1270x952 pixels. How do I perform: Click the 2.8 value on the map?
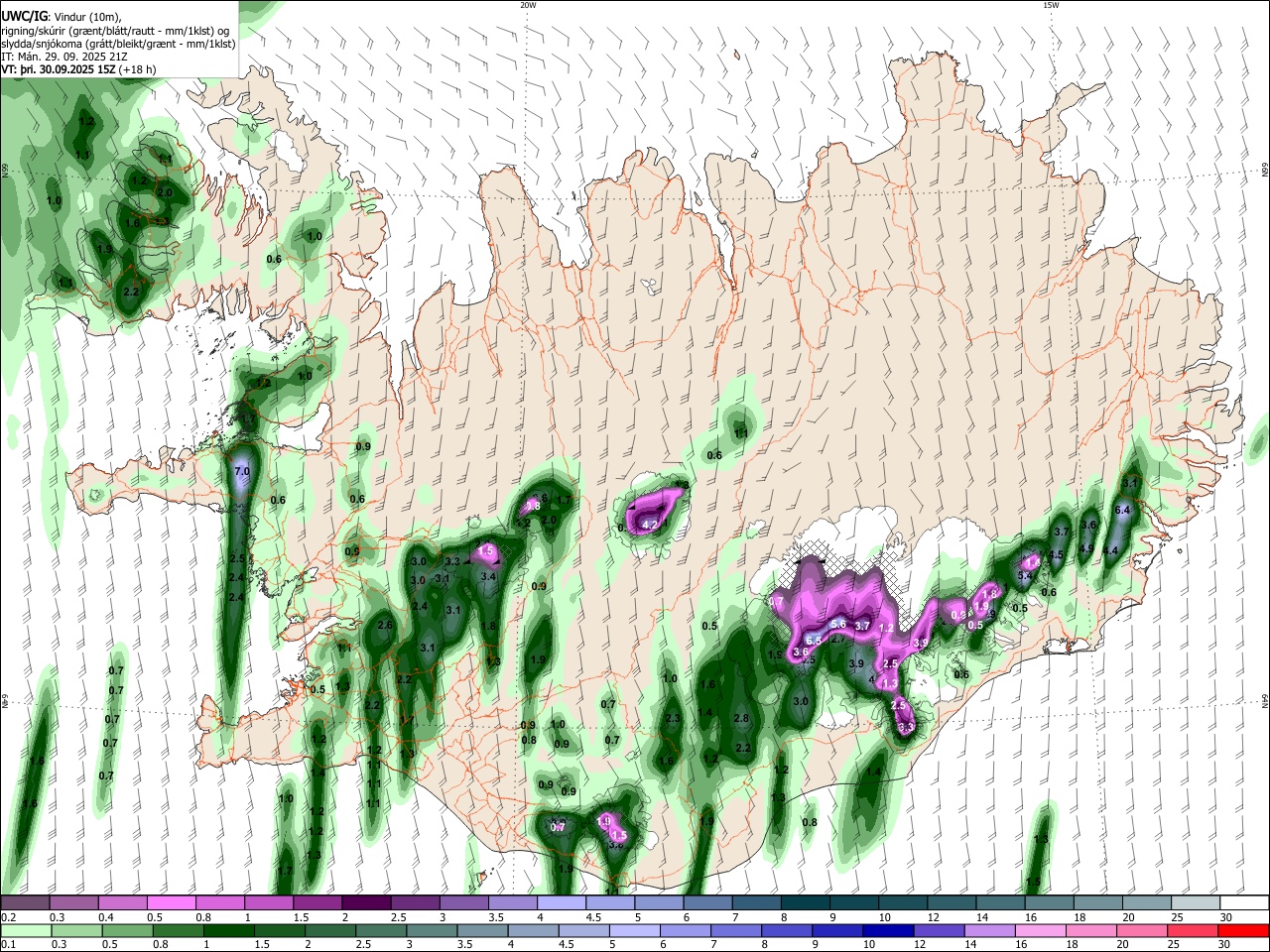[740, 718]
